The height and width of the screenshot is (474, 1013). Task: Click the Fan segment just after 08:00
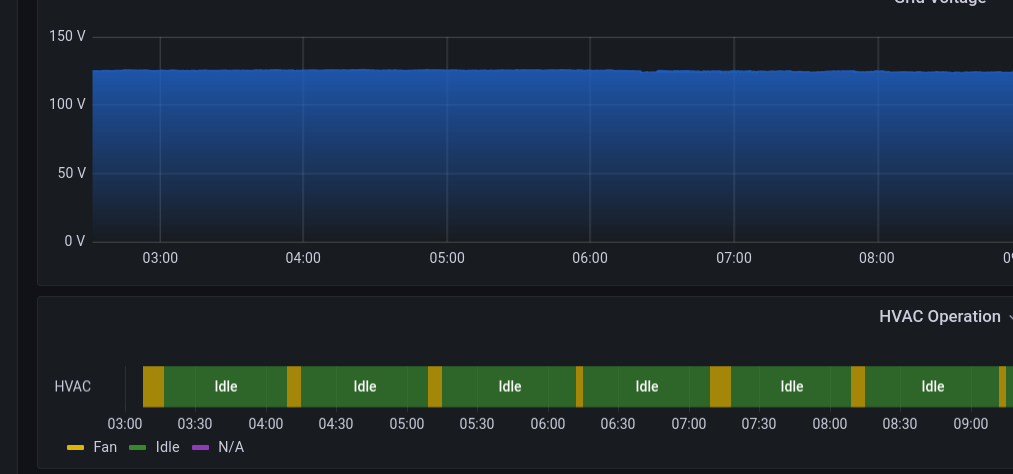[858, 387]
